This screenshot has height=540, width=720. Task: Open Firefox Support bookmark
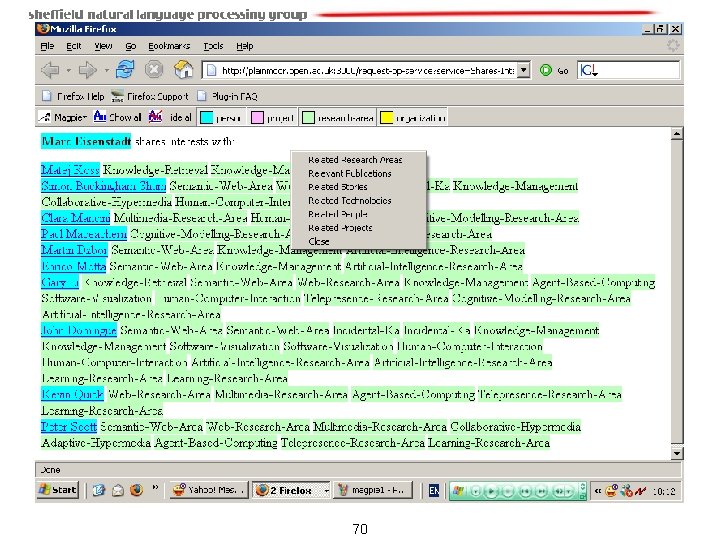point(150,96)
